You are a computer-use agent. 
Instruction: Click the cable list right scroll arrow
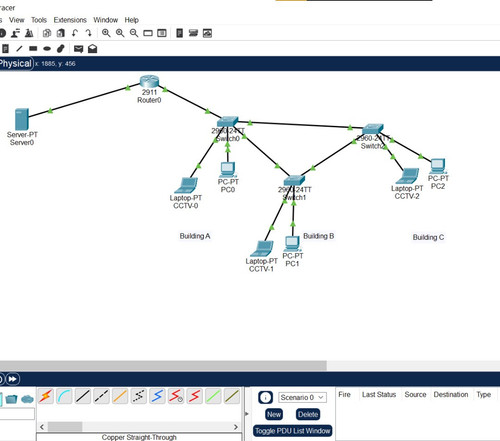(236, 427)
